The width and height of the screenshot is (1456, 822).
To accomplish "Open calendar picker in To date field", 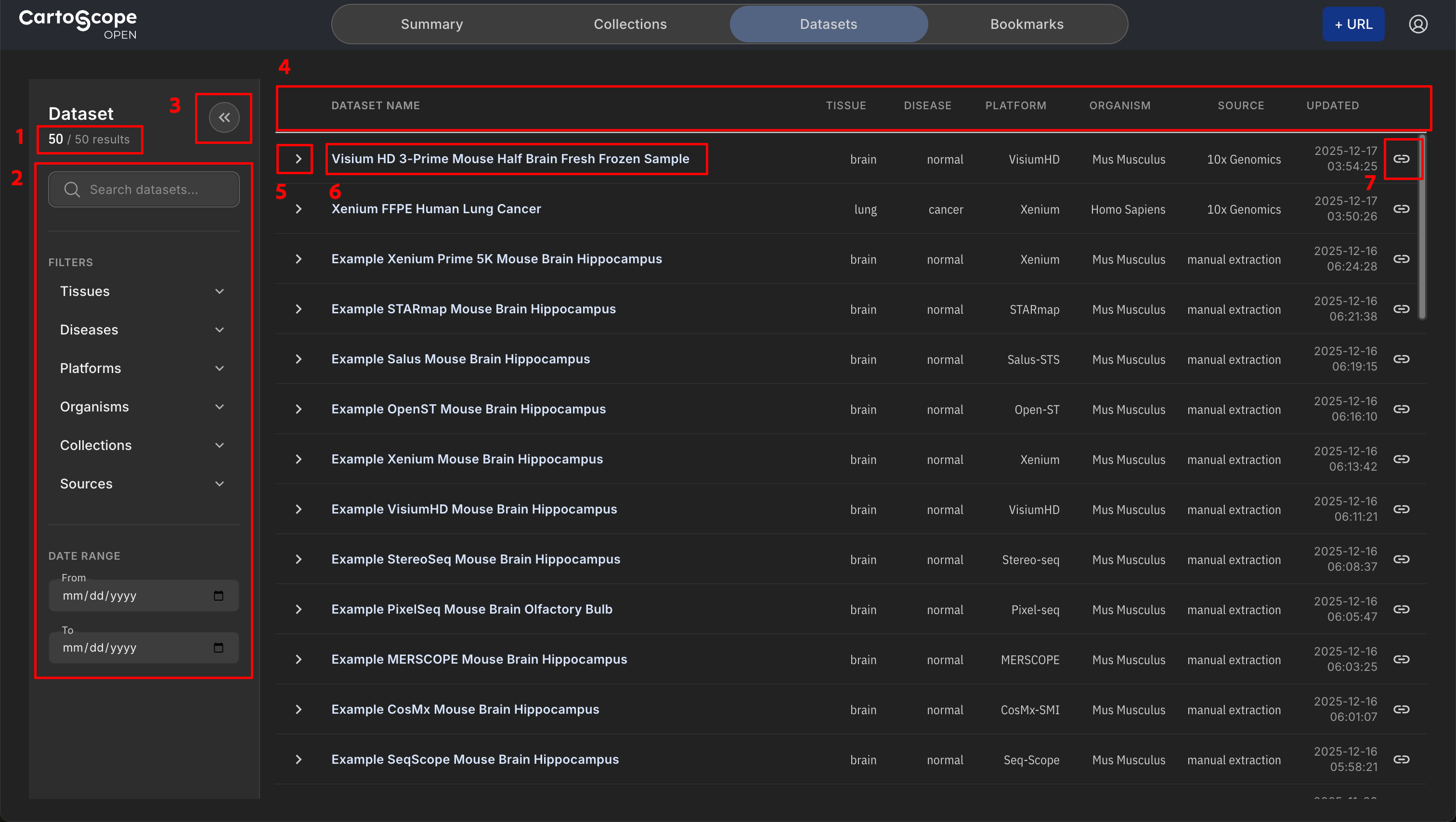I will 219,647.
